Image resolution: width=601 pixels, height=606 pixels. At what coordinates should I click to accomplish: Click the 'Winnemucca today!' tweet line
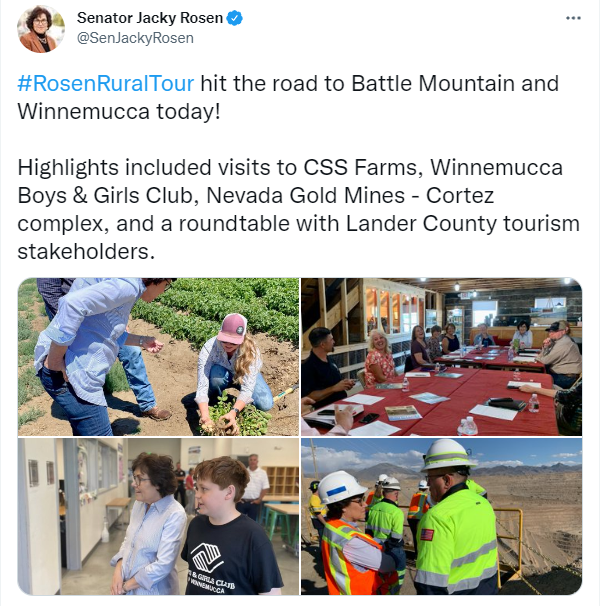[119, 112]
